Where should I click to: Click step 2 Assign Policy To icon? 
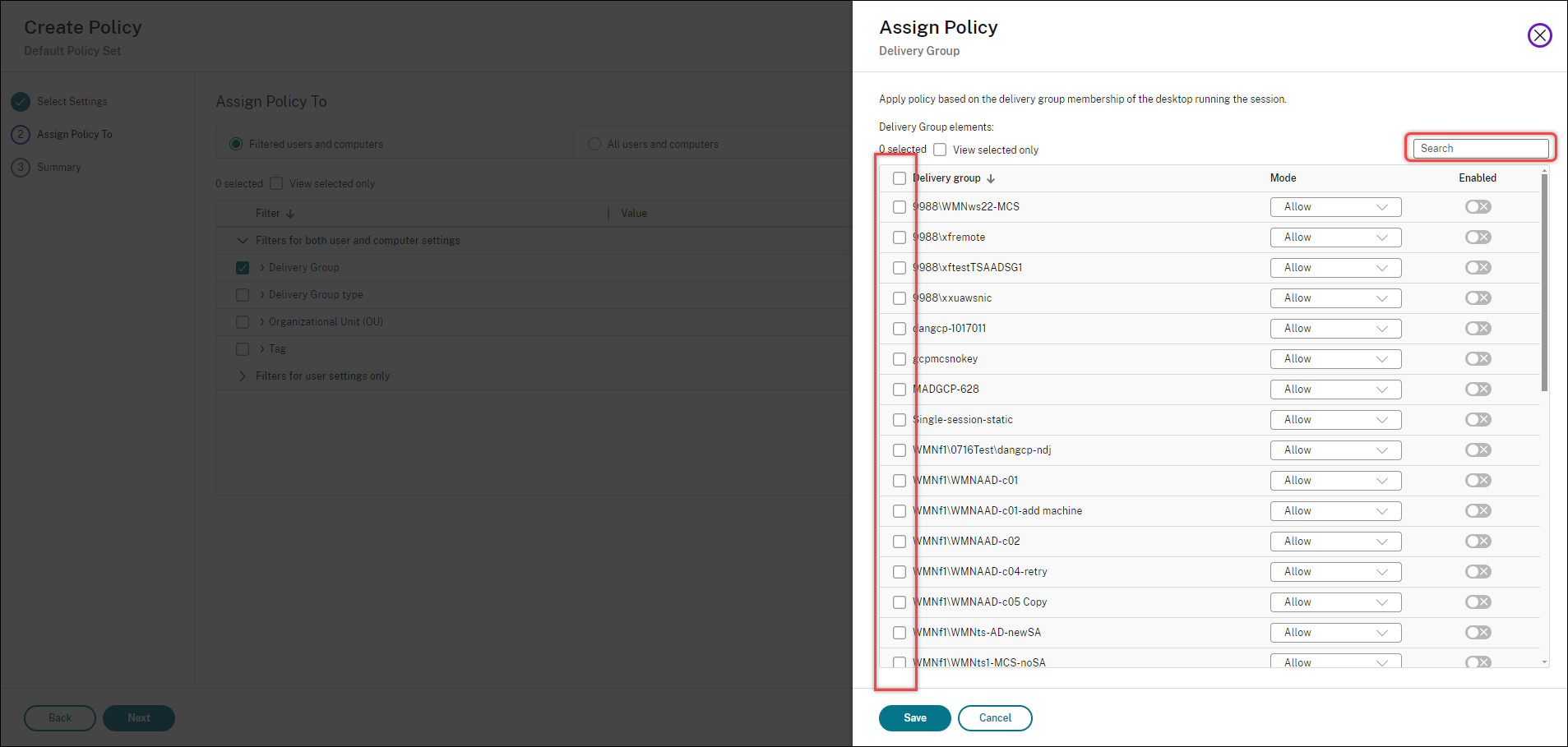[x=21, y=135]
